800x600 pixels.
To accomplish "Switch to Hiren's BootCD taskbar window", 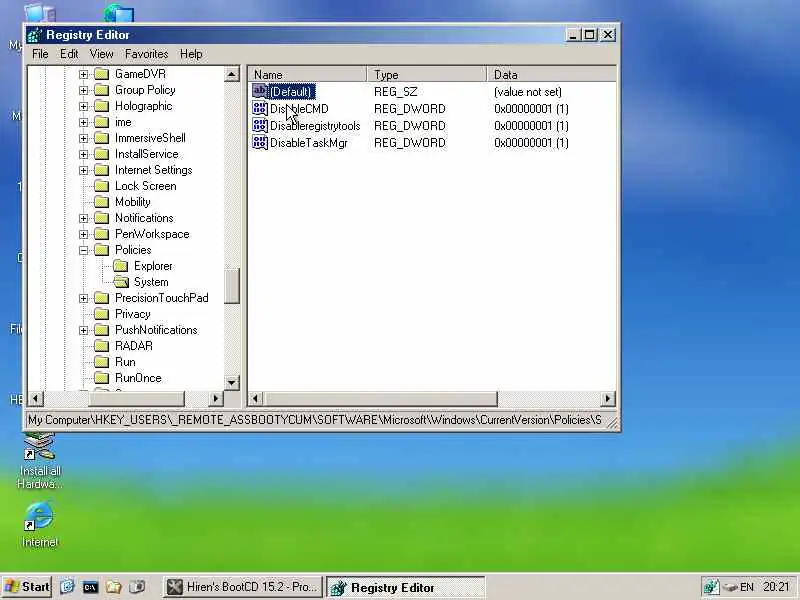I will 243,587.
